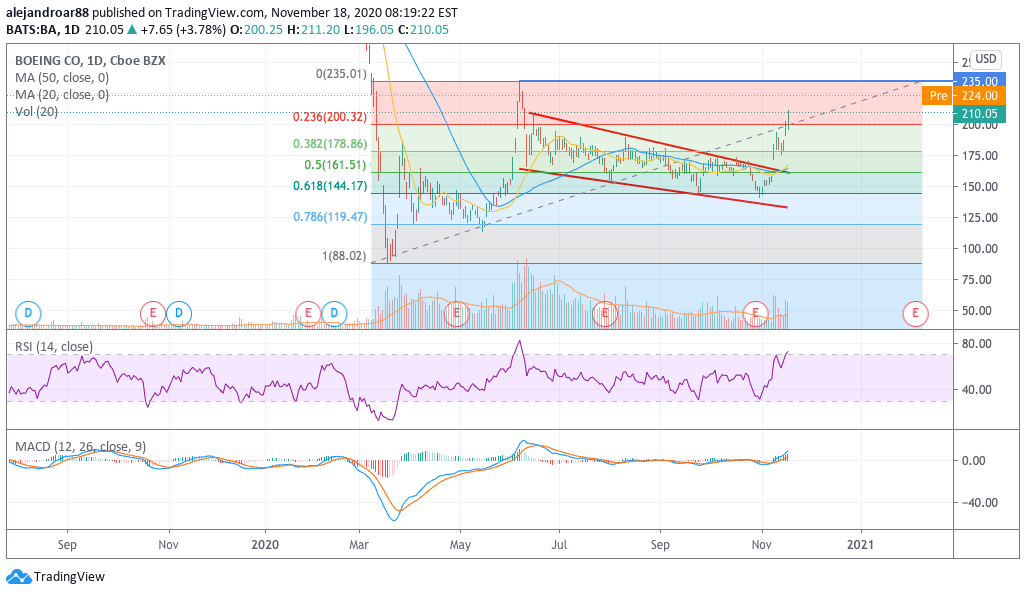This screenshot has height=595, width=1026.
Task: Click the open value 200.25 in the header
Action: click(264, 29)
